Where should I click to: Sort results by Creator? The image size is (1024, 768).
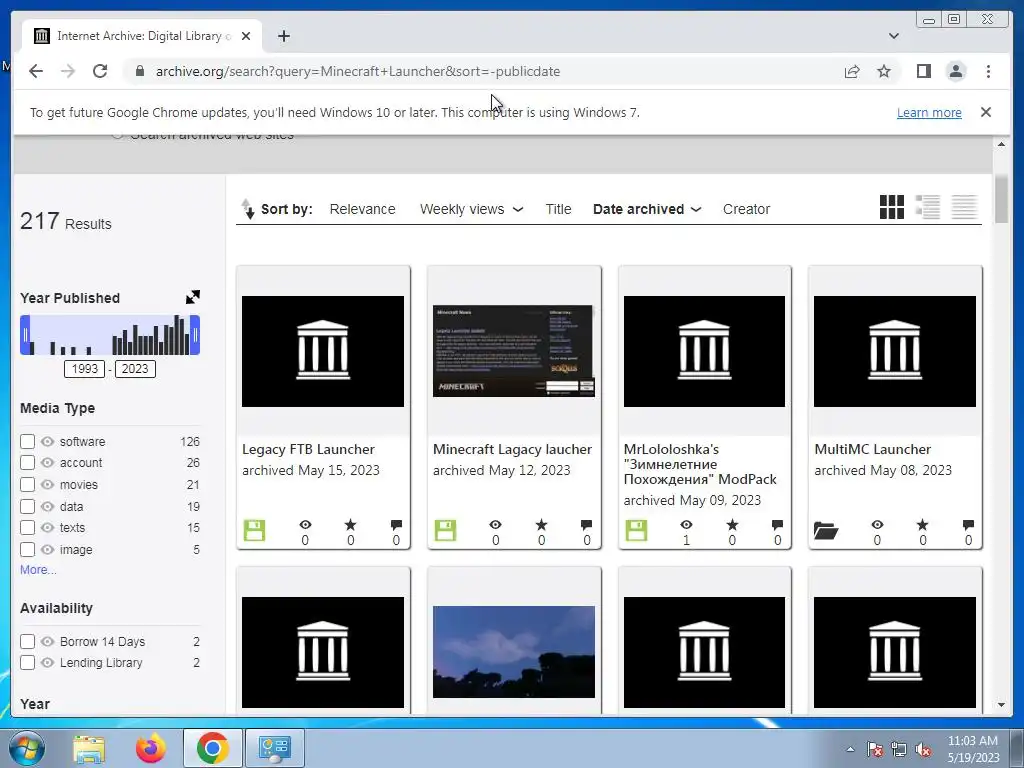[x=746, y=209]
